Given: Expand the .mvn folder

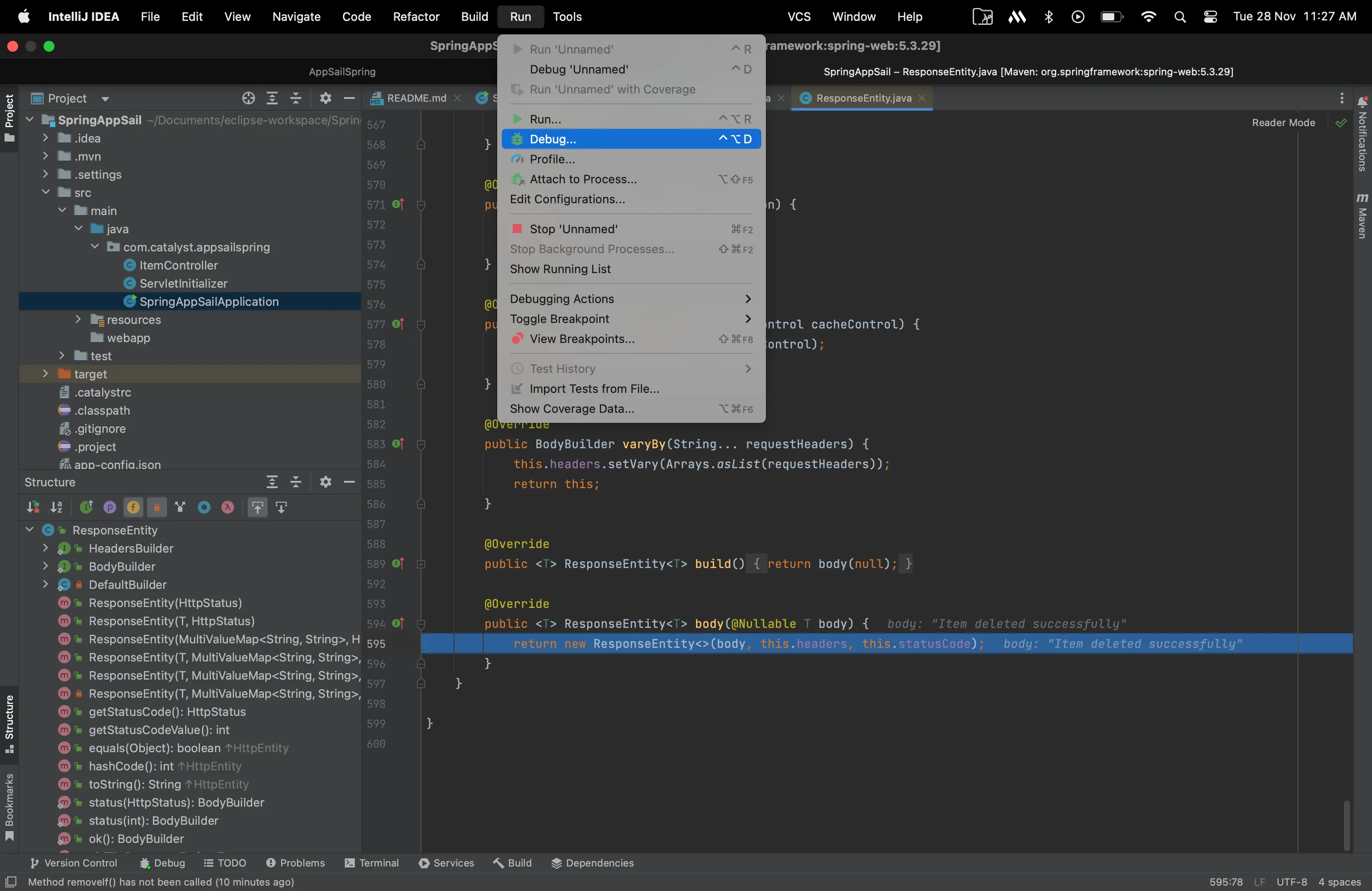Looking at the screenshot, I should [45, 156].
